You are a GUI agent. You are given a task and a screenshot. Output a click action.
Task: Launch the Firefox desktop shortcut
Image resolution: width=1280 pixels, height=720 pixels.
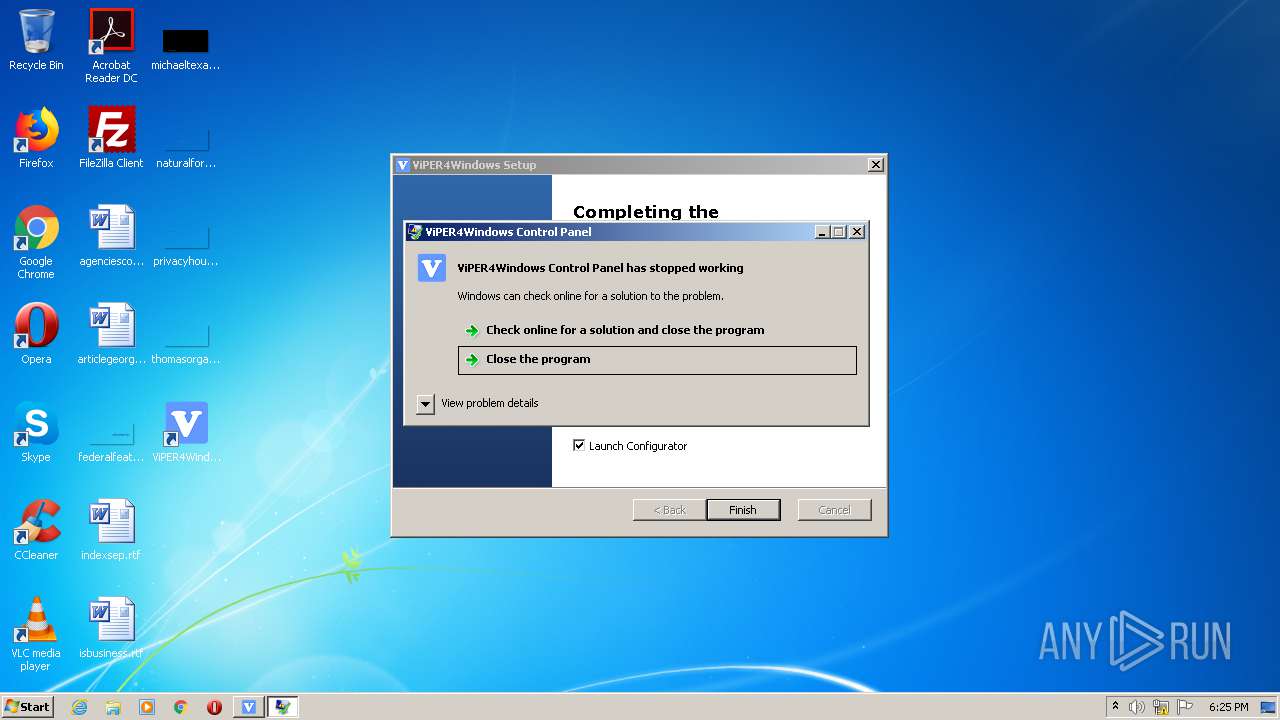click(36, 138)
